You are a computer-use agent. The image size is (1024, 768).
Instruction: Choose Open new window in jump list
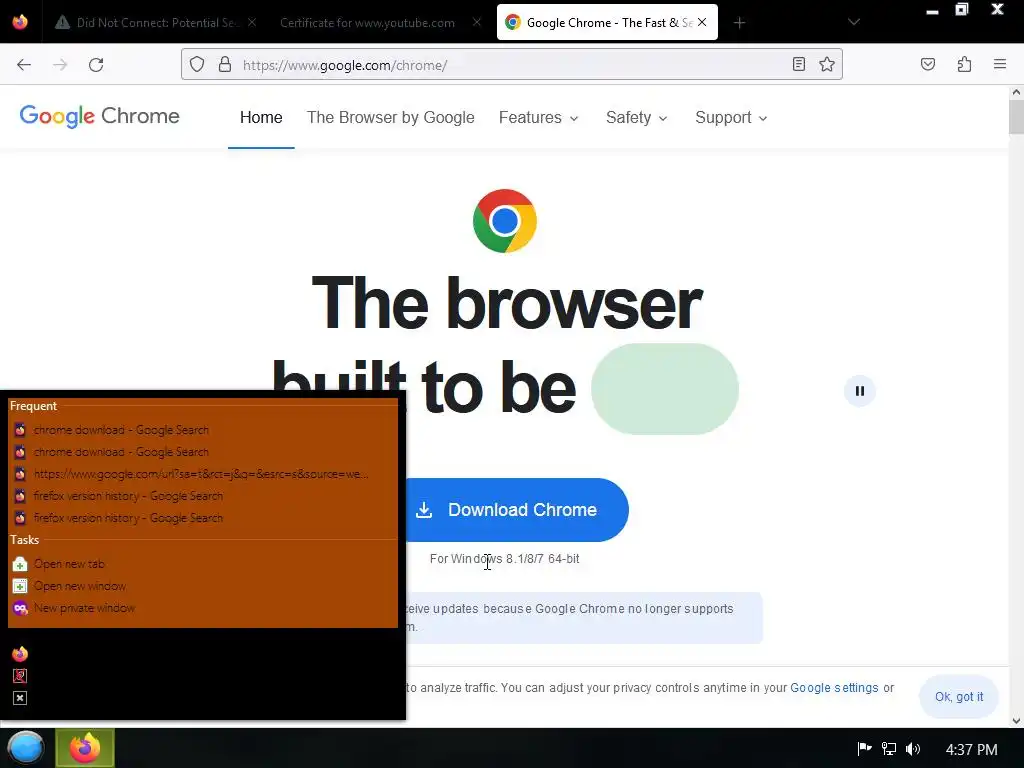point(202,586)
